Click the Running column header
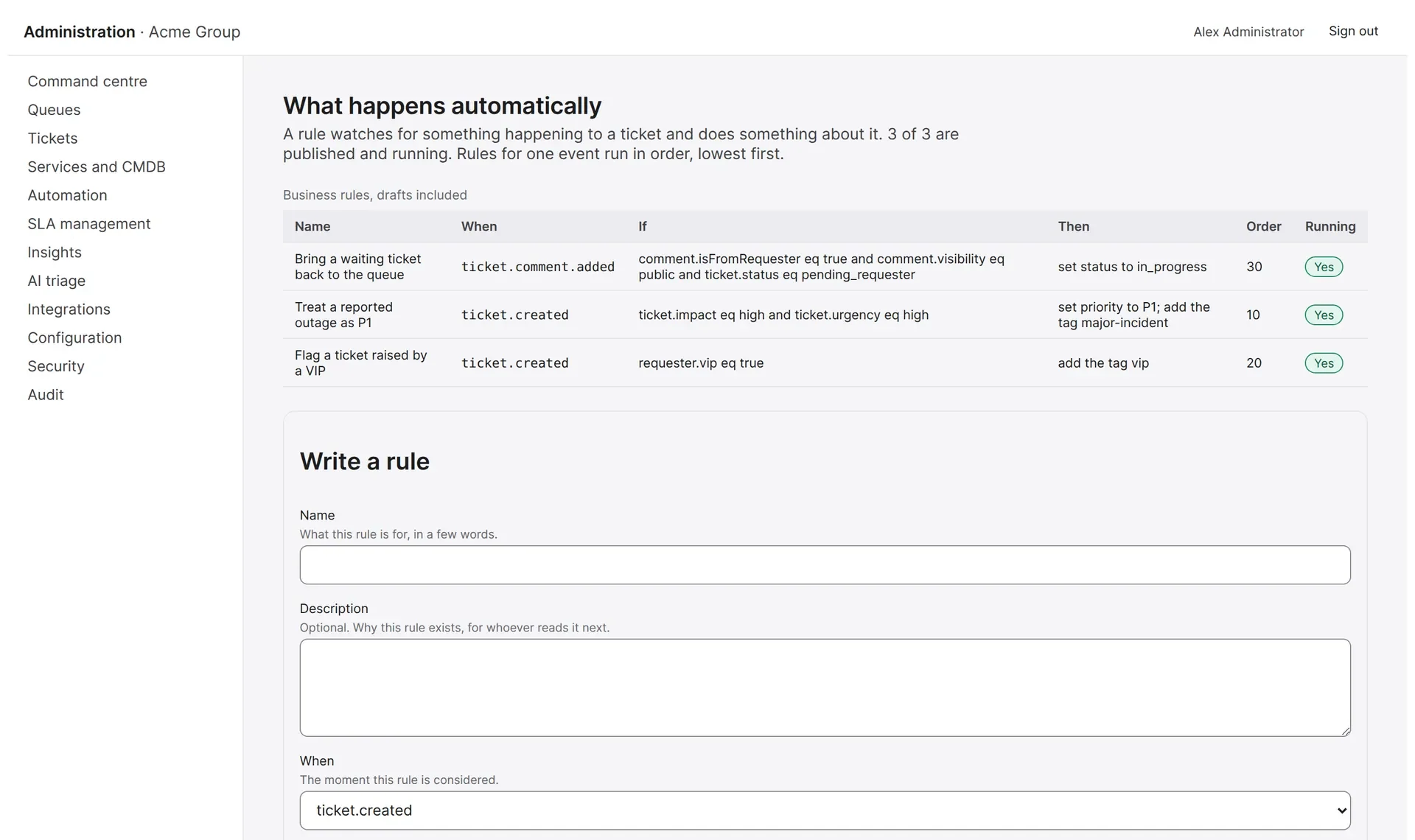The width and height of the screenshot is (1415, 840). tap(1330, 226)
